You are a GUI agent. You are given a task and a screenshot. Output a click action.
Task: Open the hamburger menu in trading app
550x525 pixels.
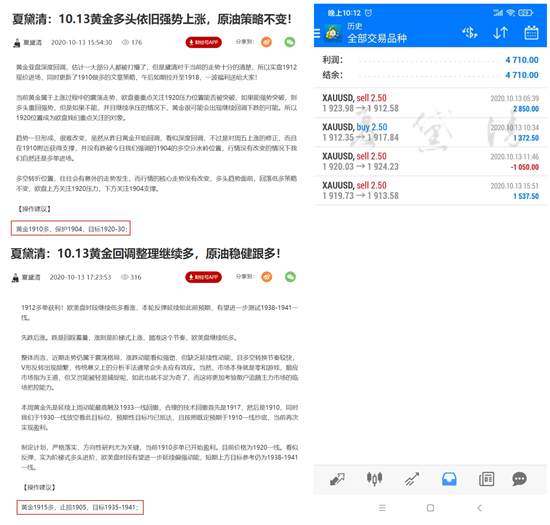point(317,33)
